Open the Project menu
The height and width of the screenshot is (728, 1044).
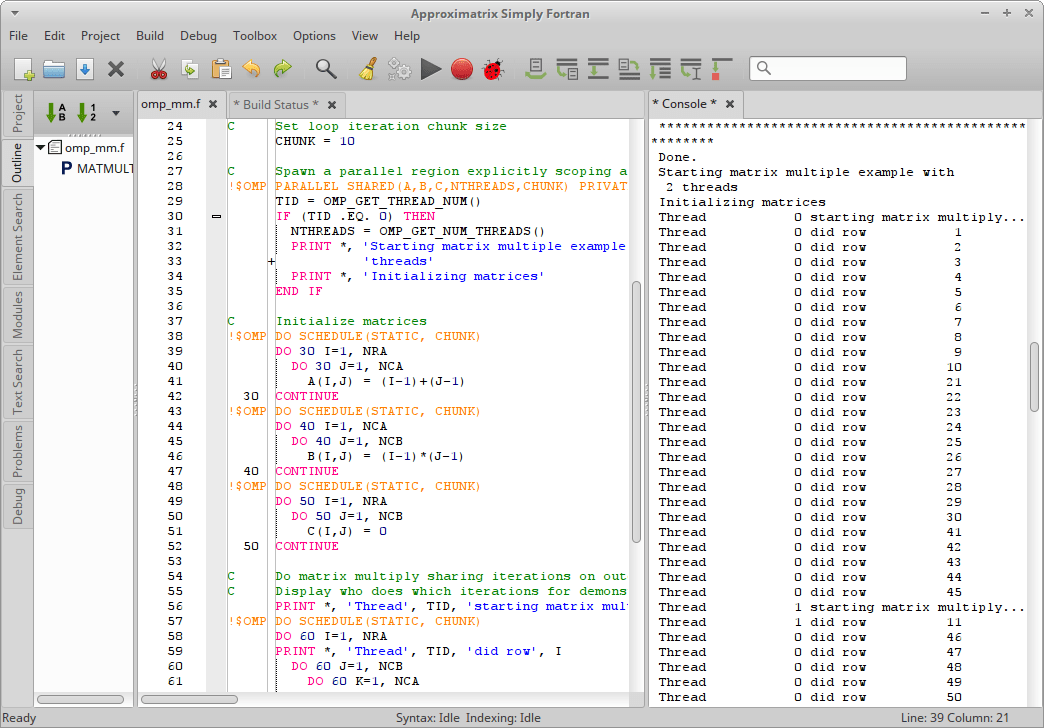pos(101,36)
